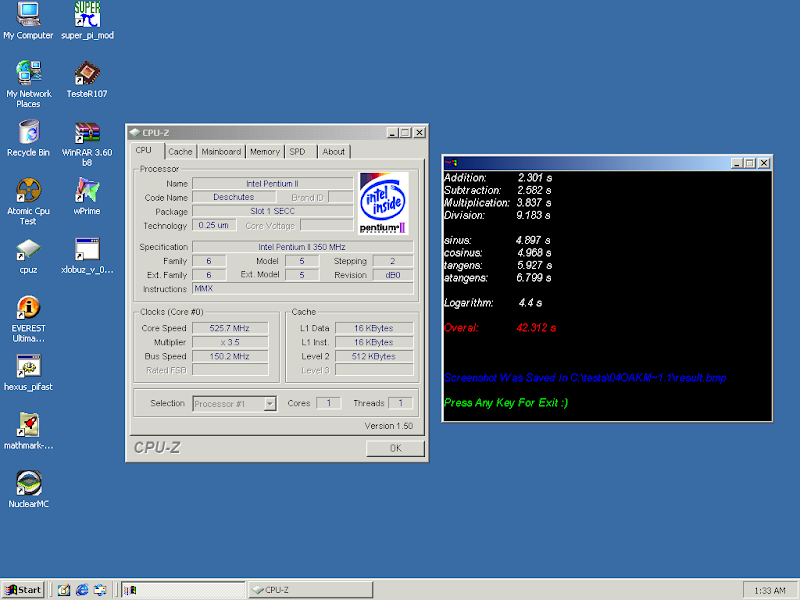Launch super_pi_mod shortcut
This screenshot has height=600, width=800.
[87, 20]
